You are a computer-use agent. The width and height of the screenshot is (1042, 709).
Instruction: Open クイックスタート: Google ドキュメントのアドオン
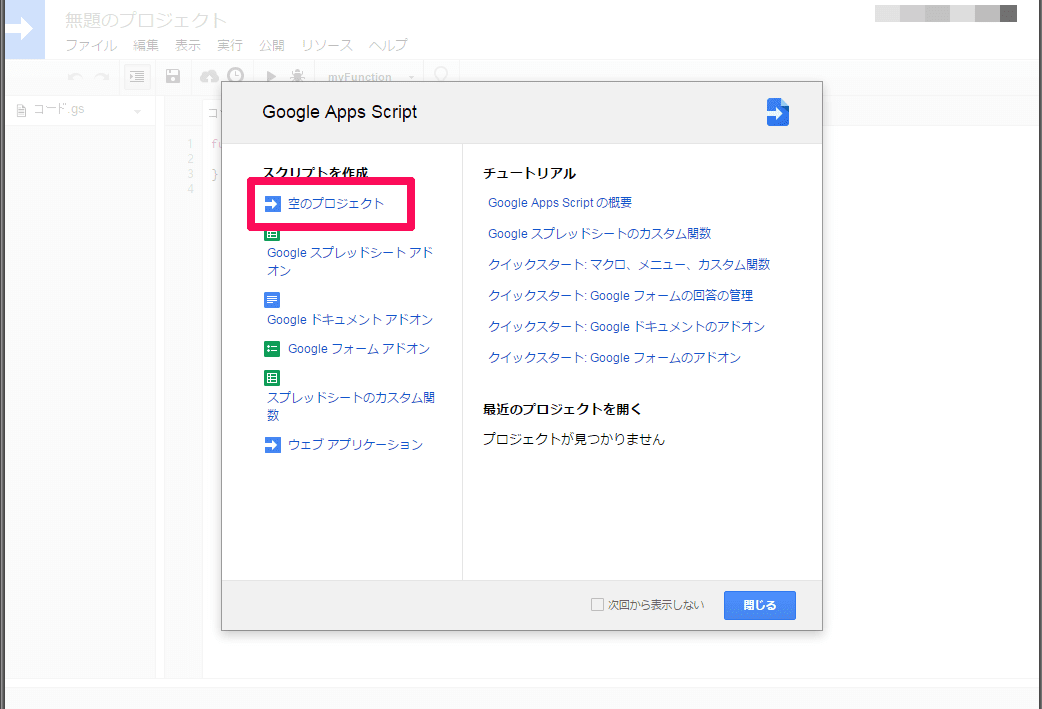coord(627,327)
